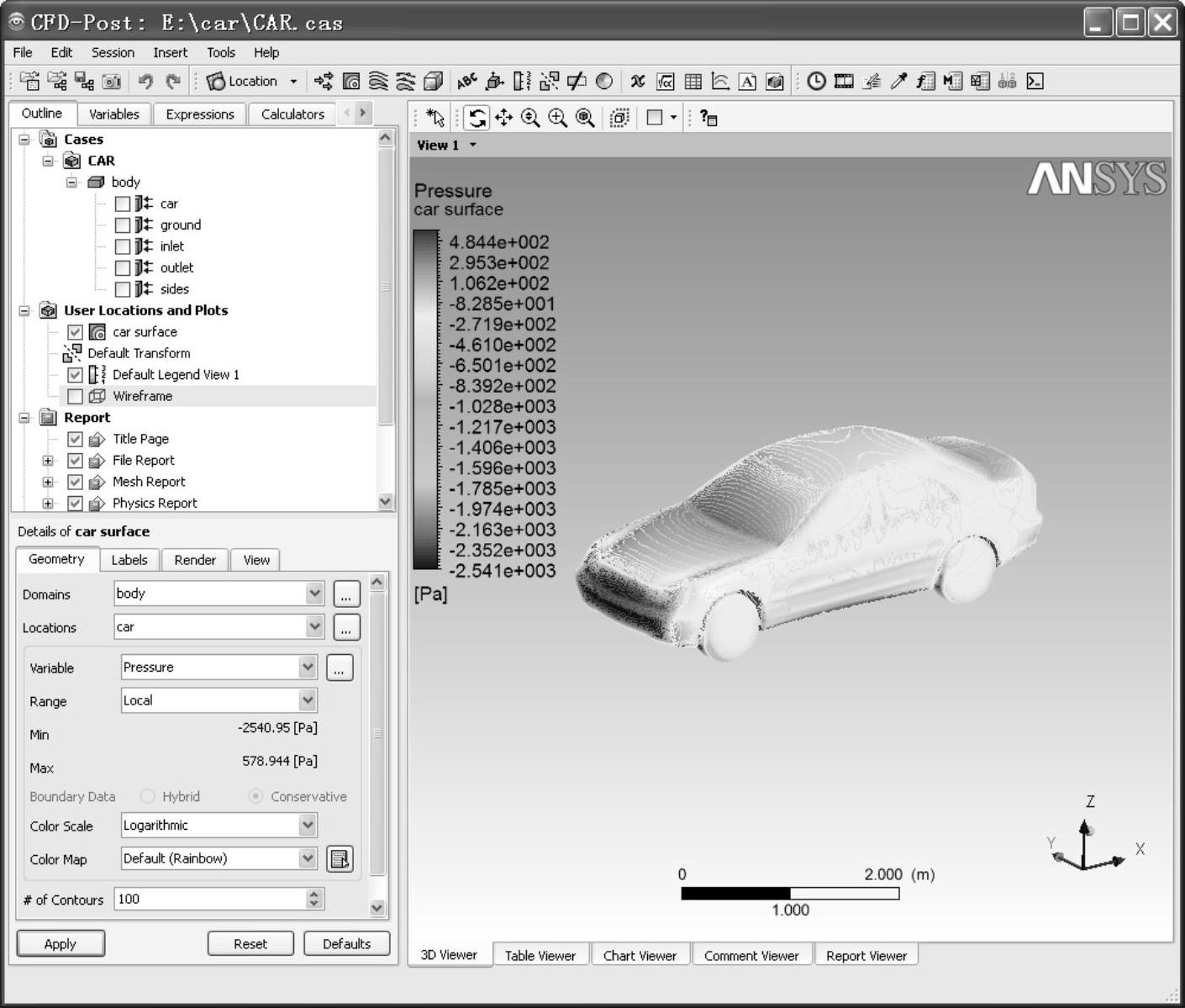Click the Contour icon in the toolbar
The height and width of the screenshot is (1008, 1185).
(x=351, y=82)
